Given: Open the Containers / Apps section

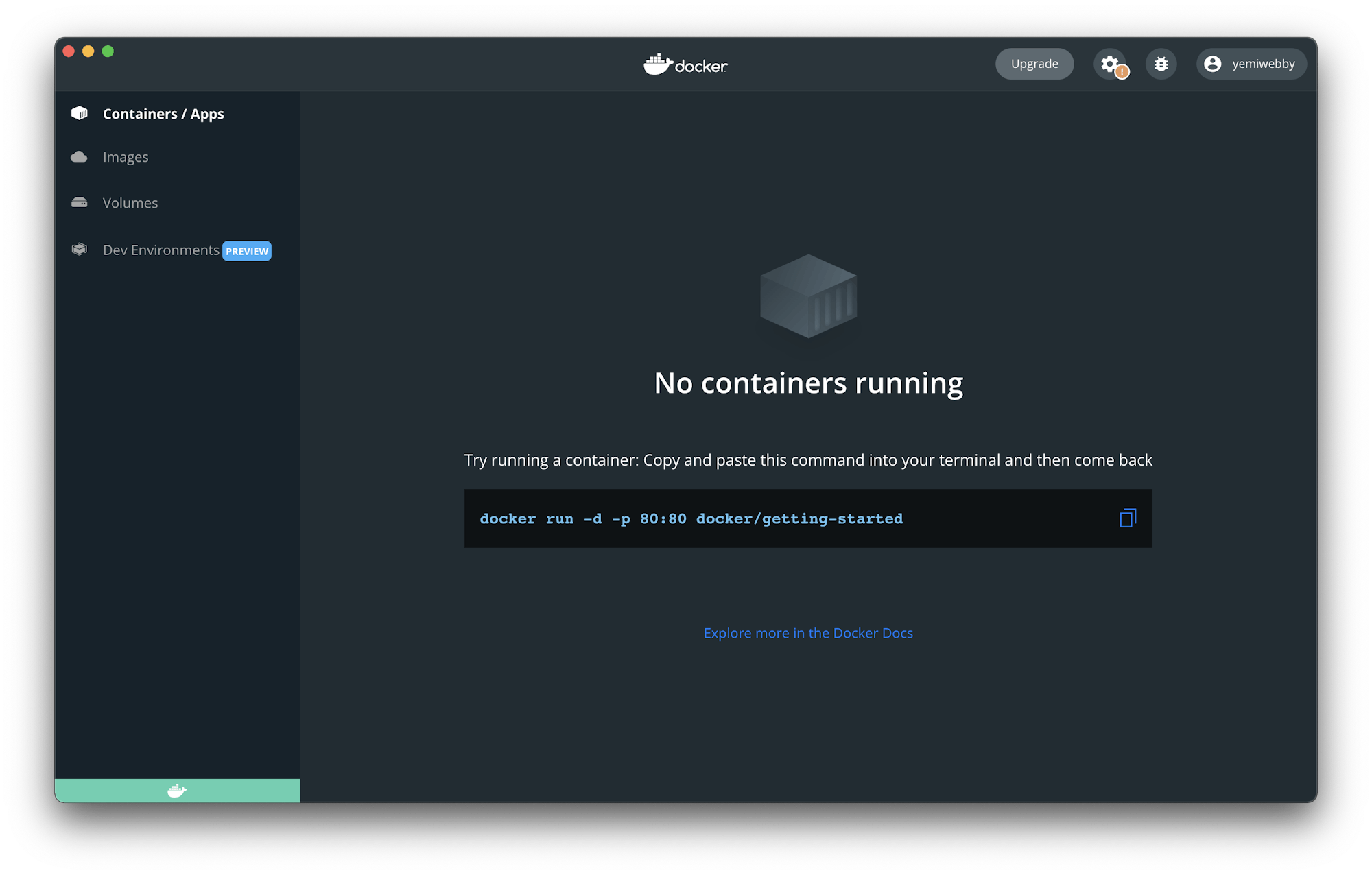Looking at the screenshot, I should coord(163,113).
